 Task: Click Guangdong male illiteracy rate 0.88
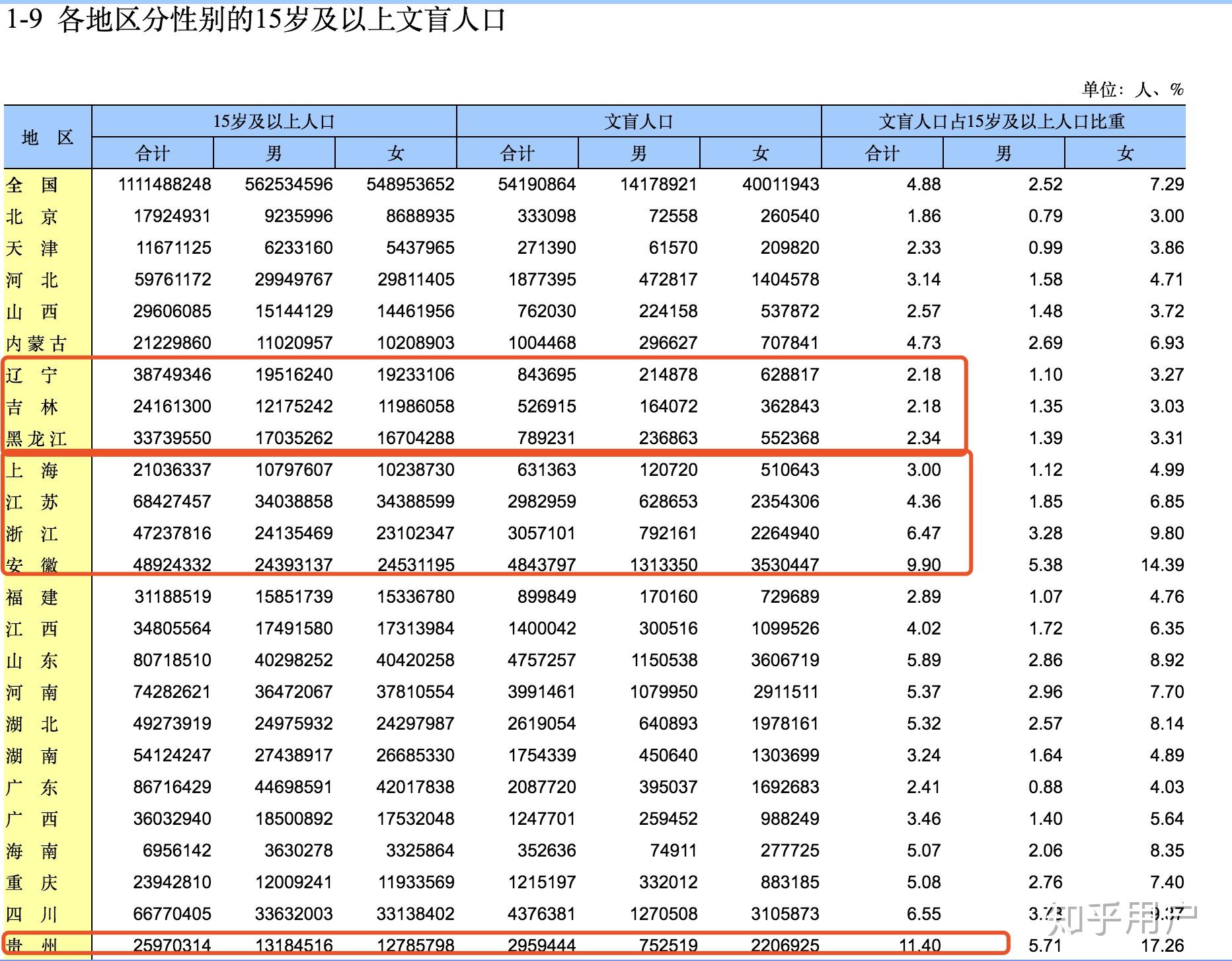[x=1045, y=787]
